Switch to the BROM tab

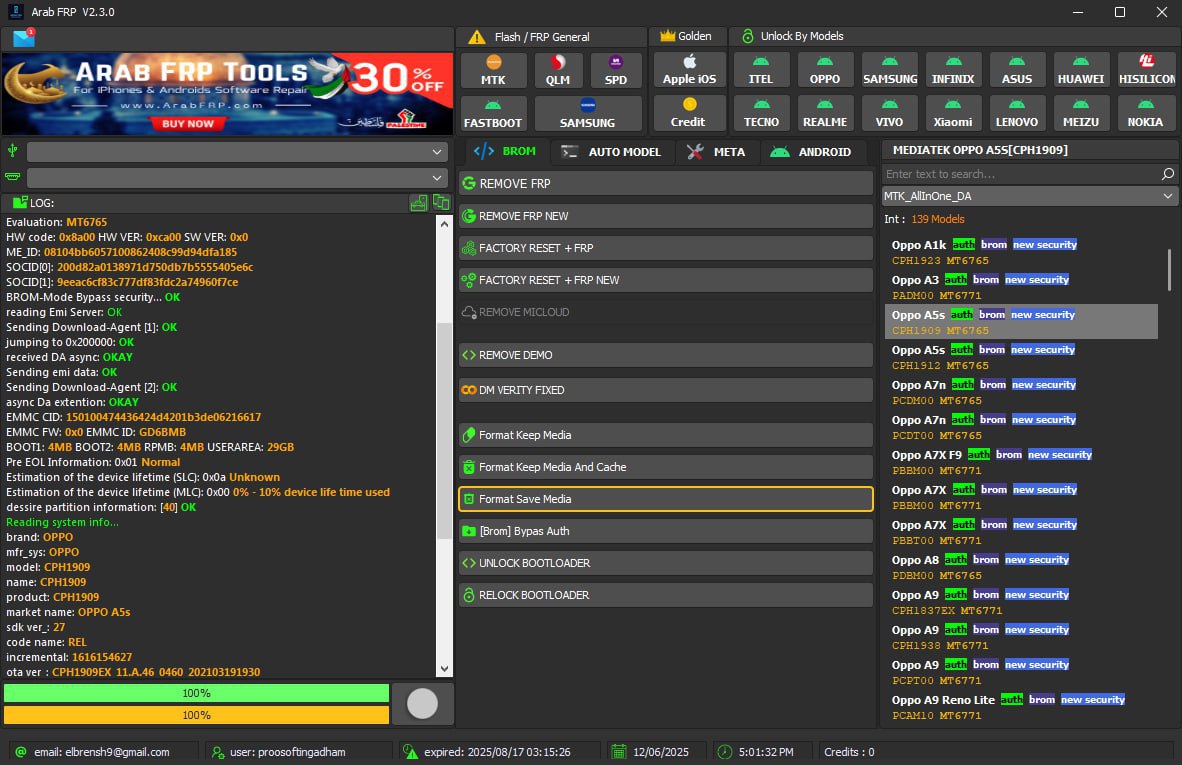tap(505, 151)
